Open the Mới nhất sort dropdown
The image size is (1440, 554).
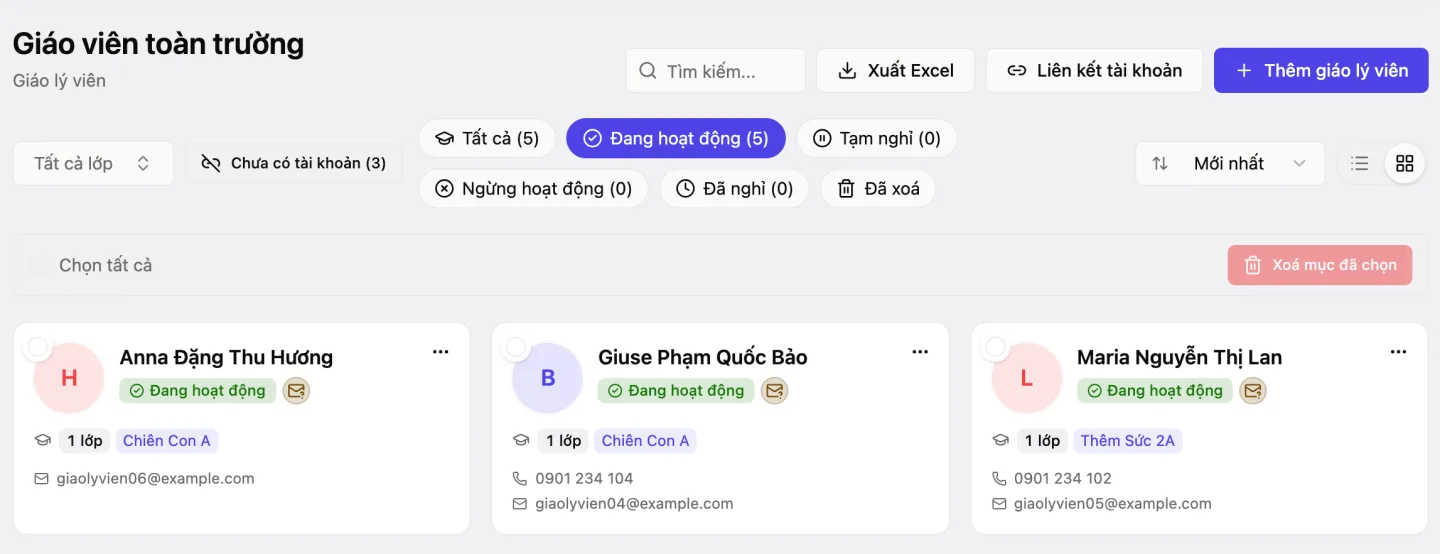coord(1230,163)
